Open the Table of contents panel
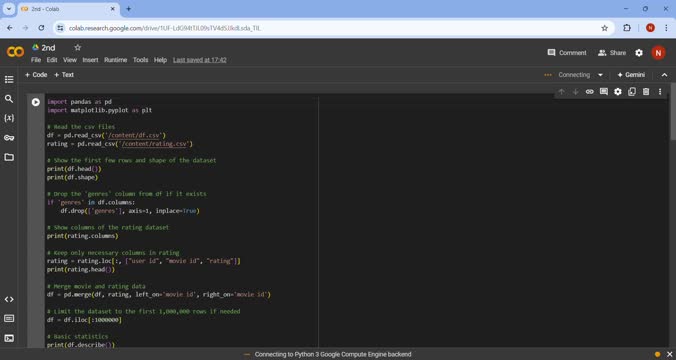676x360 pixels. tap(9, 79)
